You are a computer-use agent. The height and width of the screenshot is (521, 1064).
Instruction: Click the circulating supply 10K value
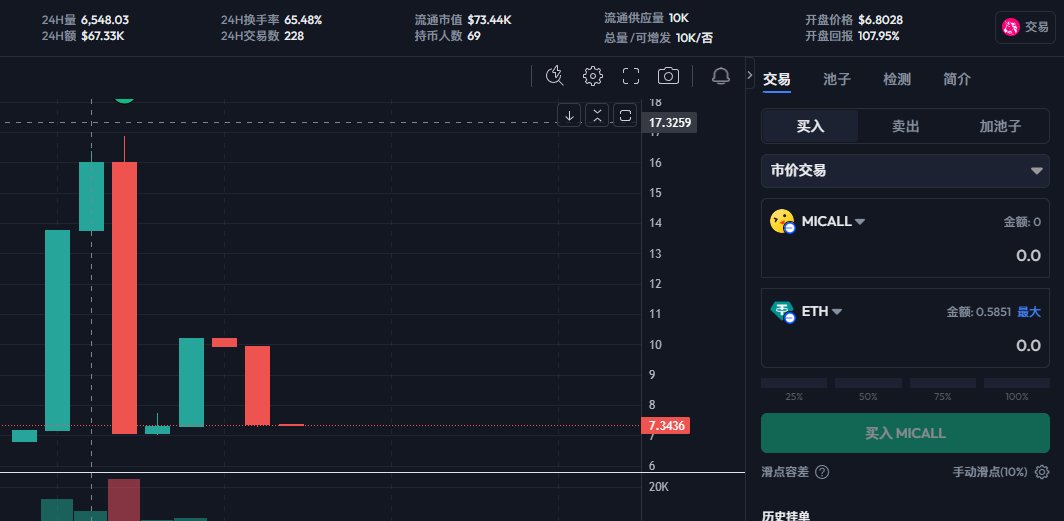tap(679, 18)
